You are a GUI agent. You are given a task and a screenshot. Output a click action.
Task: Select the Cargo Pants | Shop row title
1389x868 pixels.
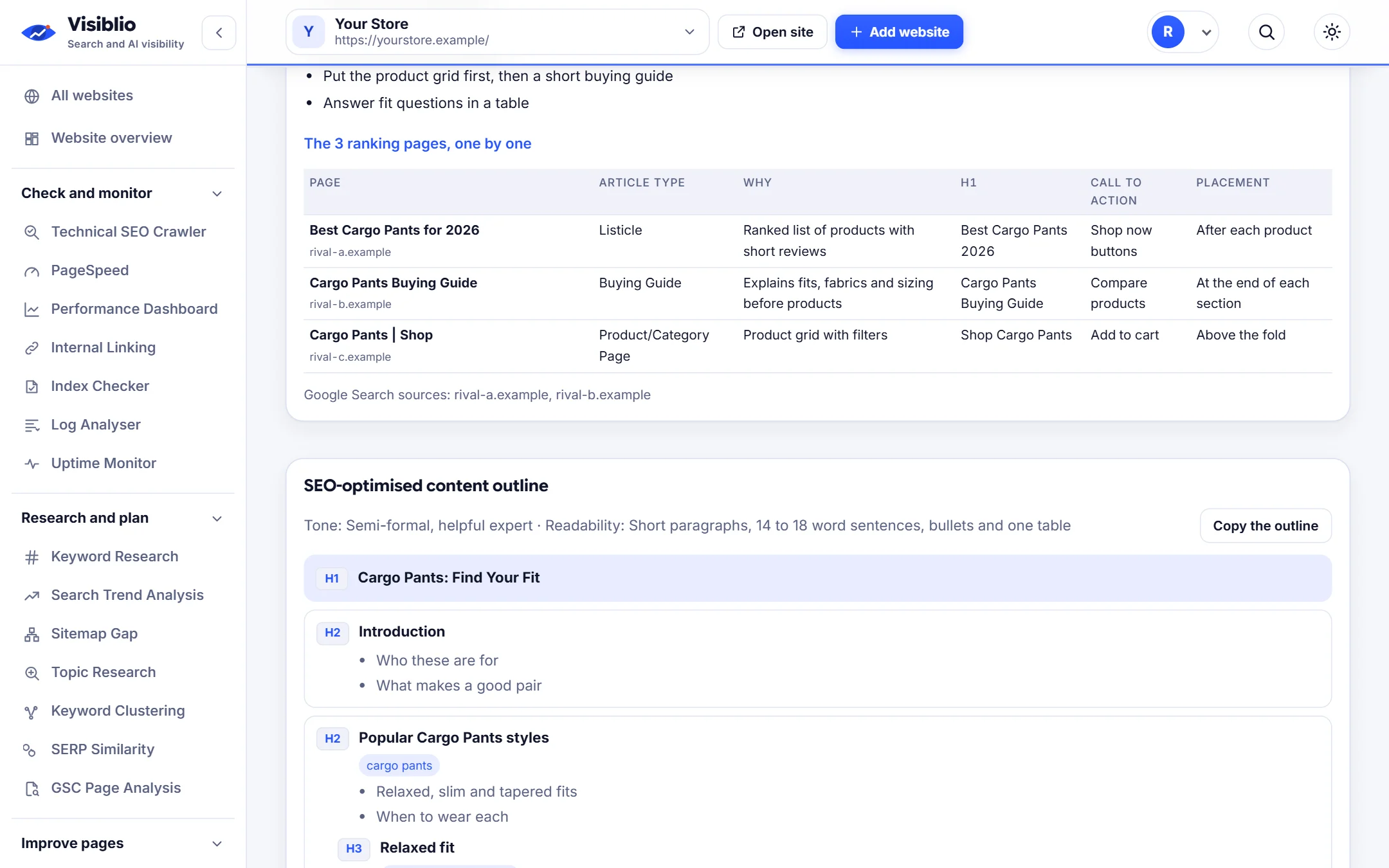click(371, 335)
